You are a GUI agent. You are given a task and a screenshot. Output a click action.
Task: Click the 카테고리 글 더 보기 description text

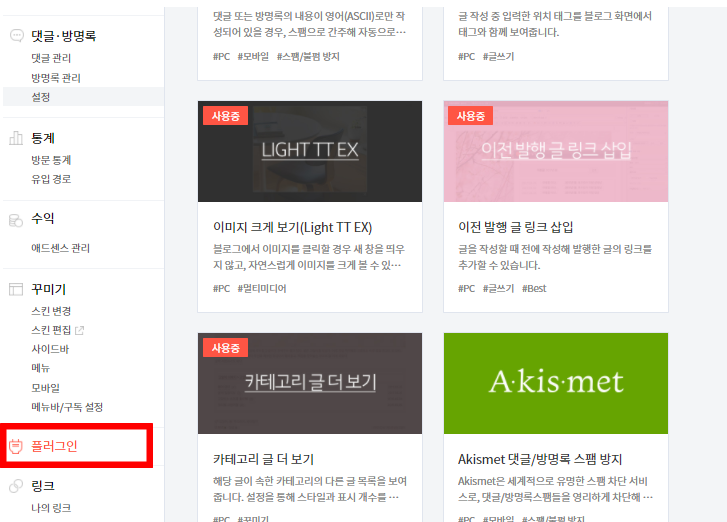coord(310,489)
